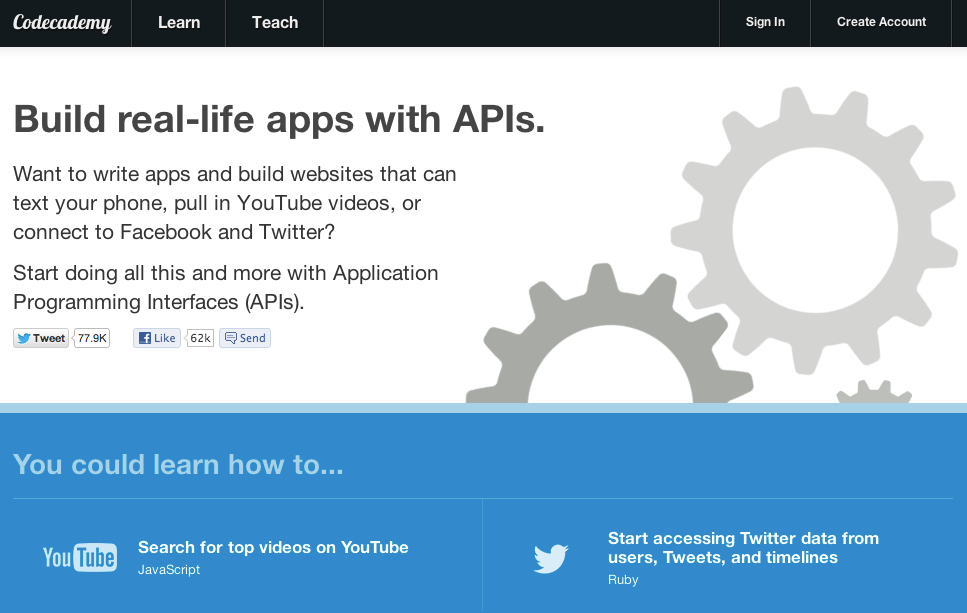
Task: Click the Tweet share button
Action: tap(40, 338)
